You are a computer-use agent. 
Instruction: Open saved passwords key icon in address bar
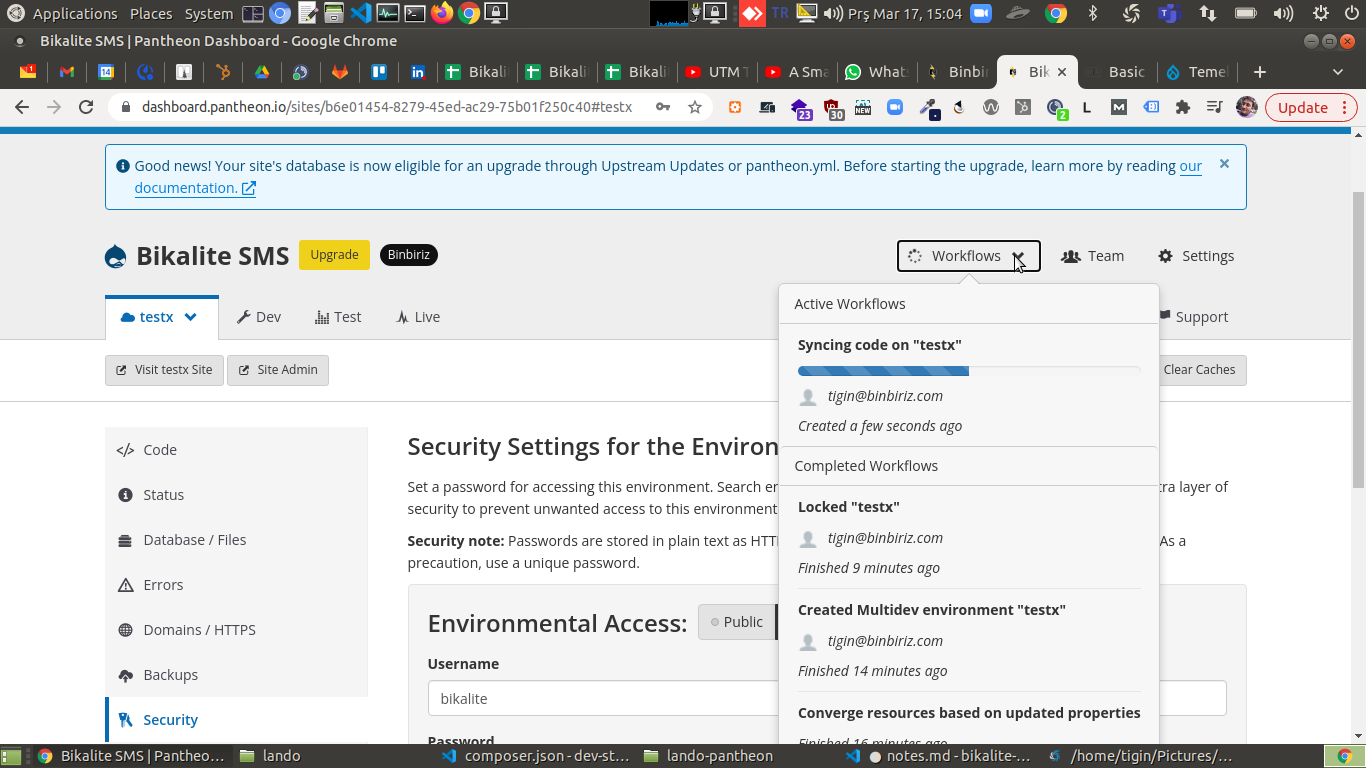click(663, 107)
